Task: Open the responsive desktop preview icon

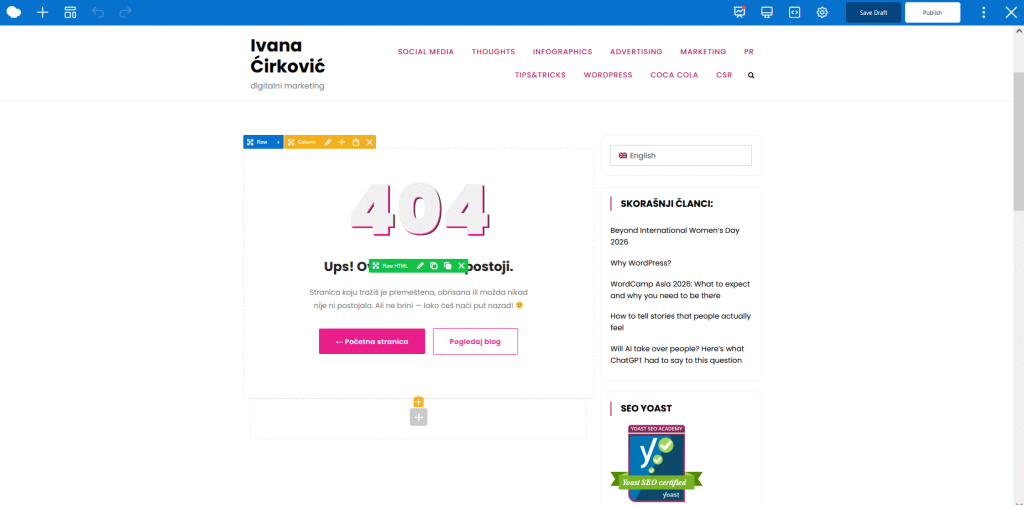Action: (767, 12)
